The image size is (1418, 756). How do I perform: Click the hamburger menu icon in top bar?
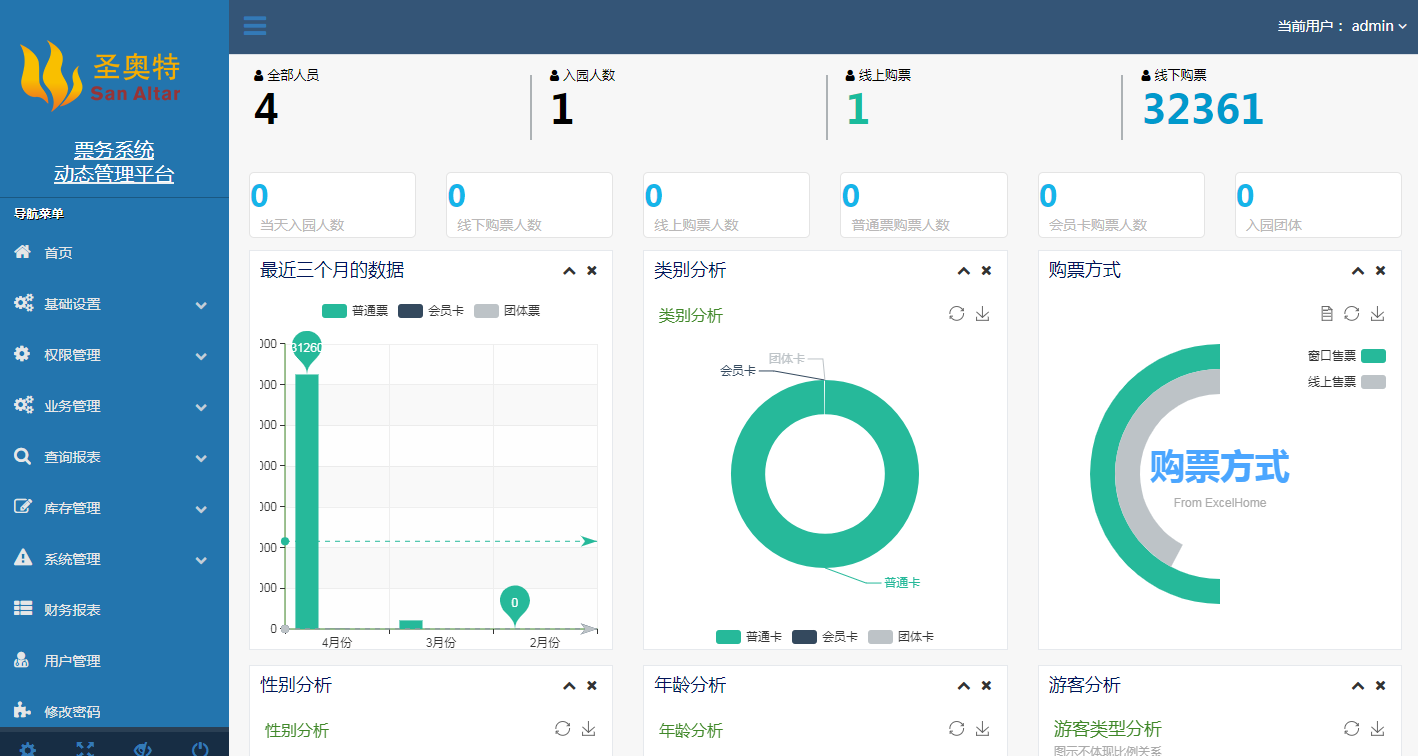click(255, 26)
